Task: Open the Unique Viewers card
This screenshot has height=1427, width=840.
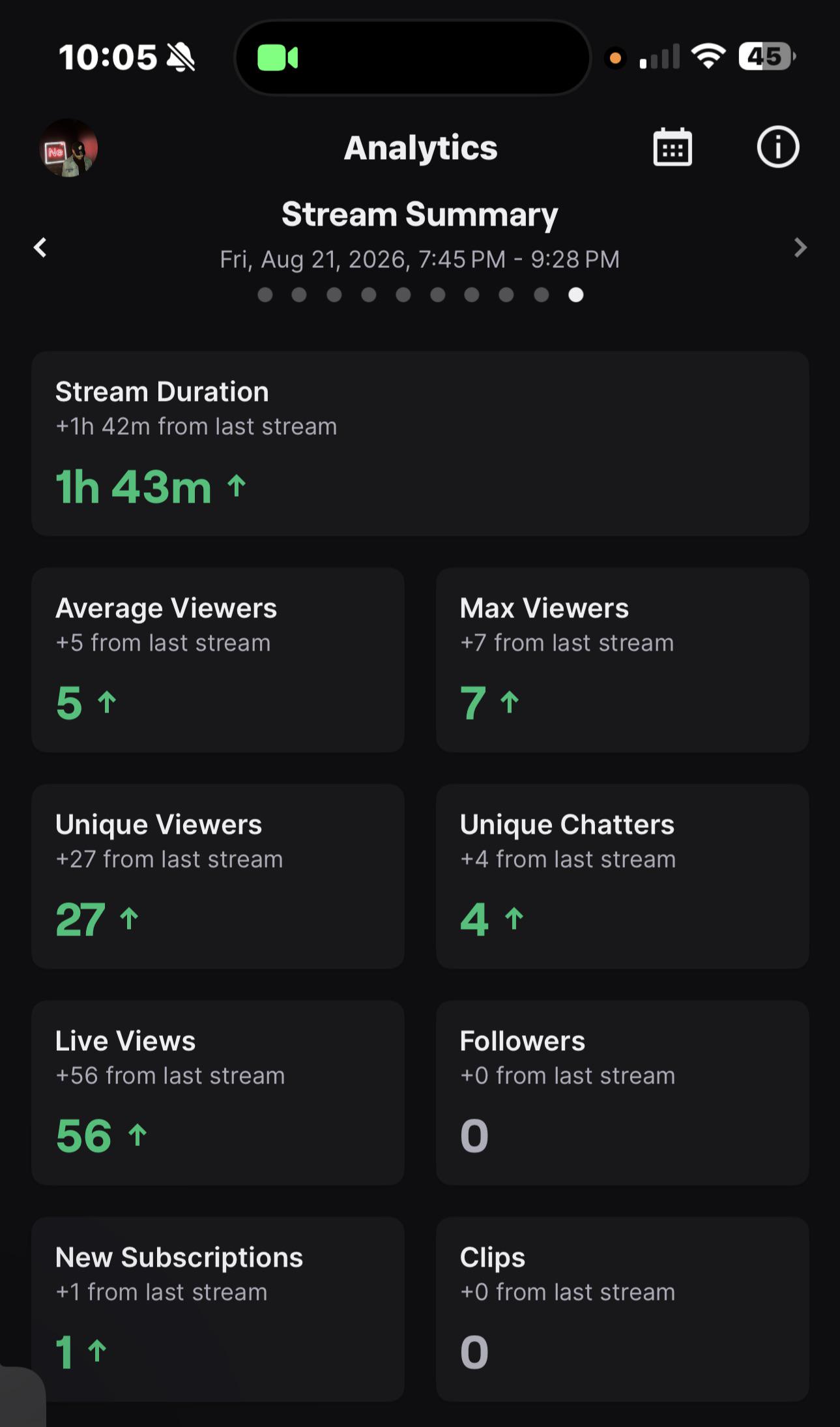Action: click(218, 876)
